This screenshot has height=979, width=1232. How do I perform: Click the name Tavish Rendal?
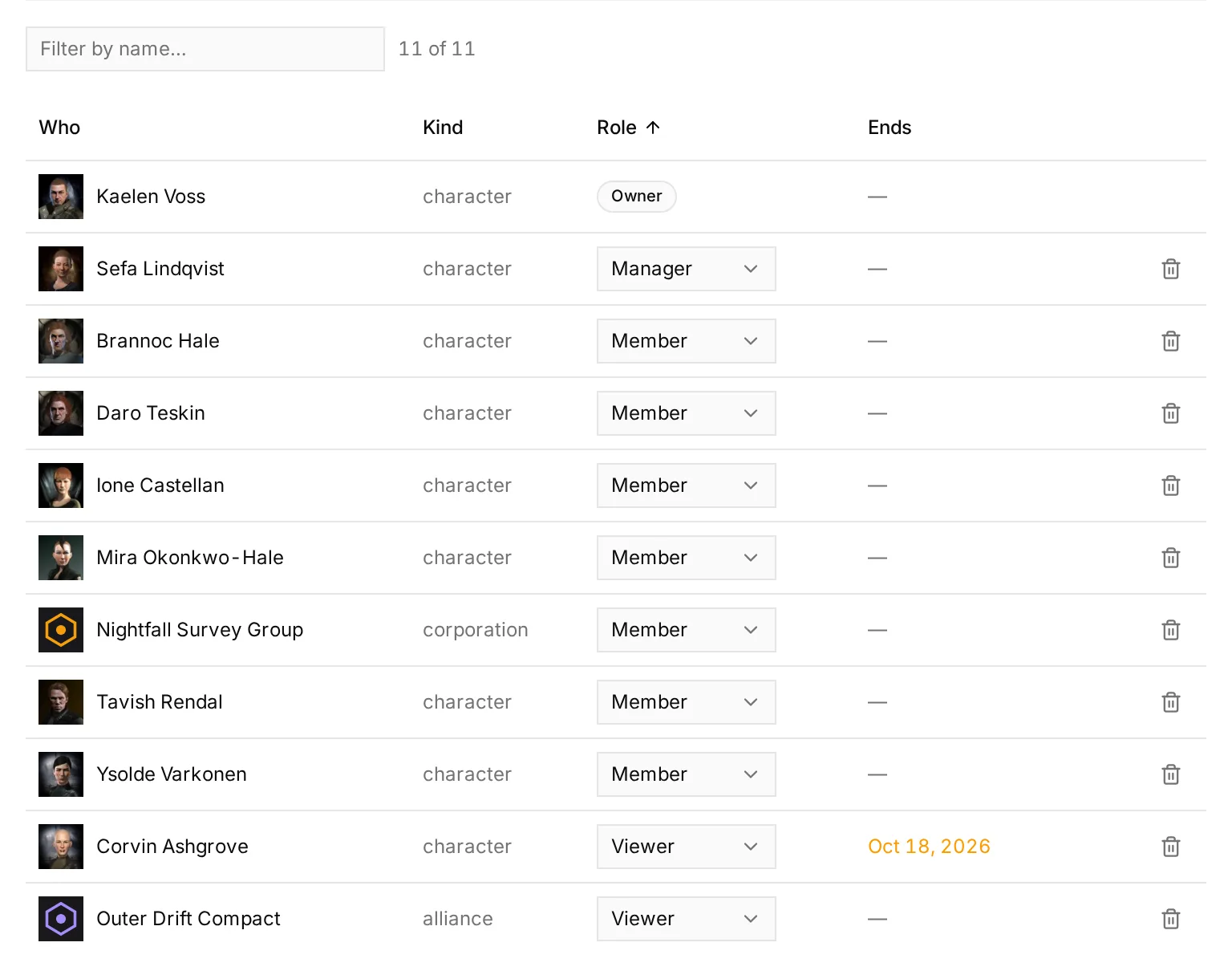[160, 702]
